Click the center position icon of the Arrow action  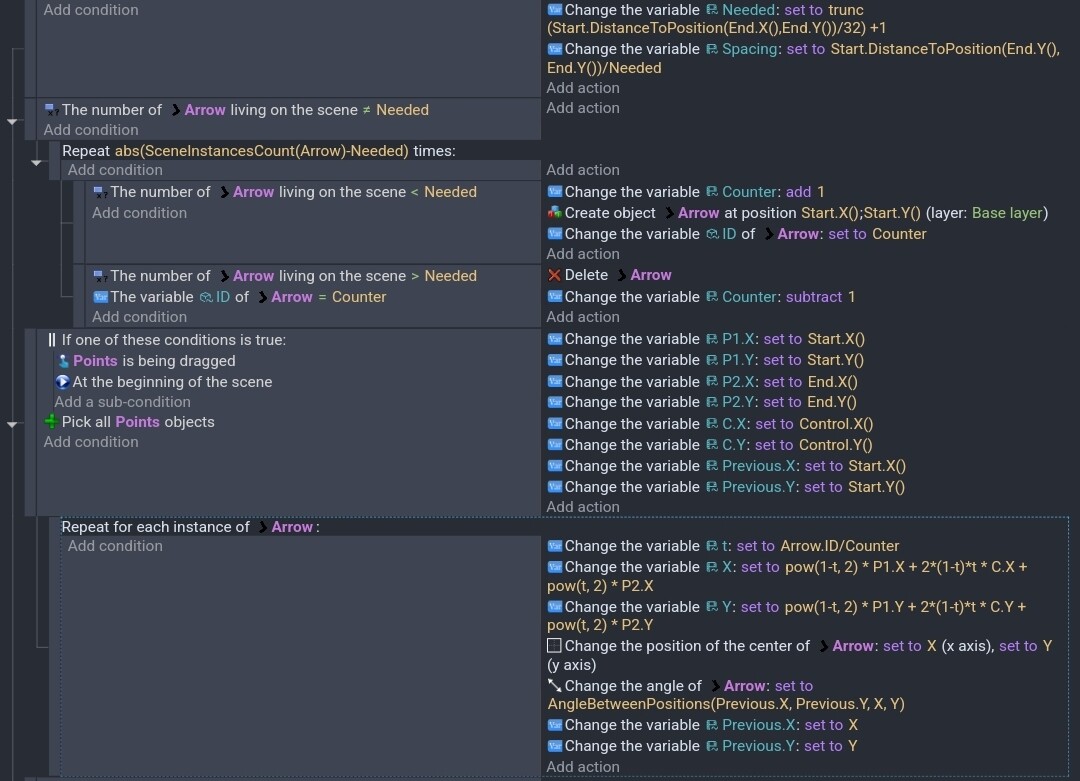pyautogui.click(x=554, y=646)
